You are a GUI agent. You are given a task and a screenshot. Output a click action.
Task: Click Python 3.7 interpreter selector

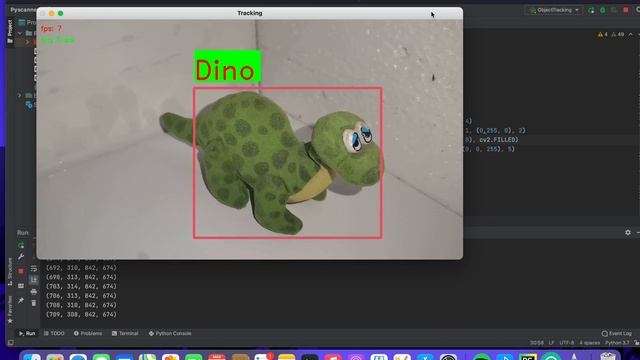617,343
